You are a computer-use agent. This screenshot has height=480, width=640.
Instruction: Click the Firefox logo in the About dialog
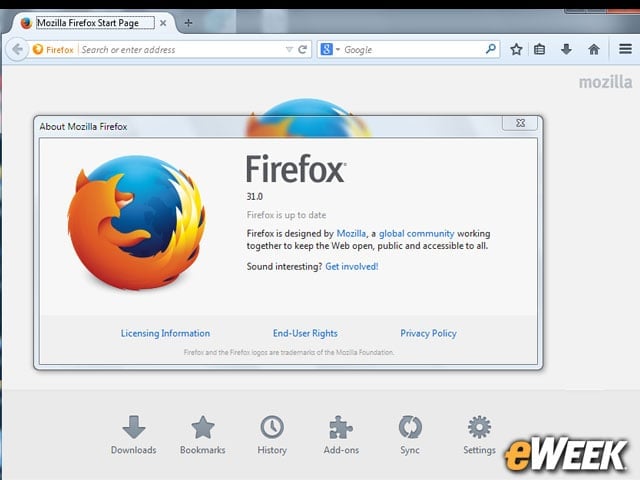pyautogui.click(x=136, y=222)
